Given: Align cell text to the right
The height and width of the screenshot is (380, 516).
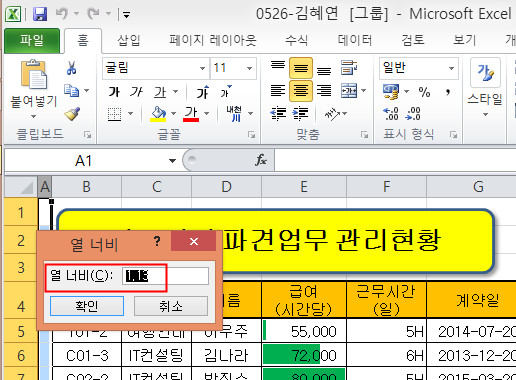Looking at the screenshot, I should [324, 91].
